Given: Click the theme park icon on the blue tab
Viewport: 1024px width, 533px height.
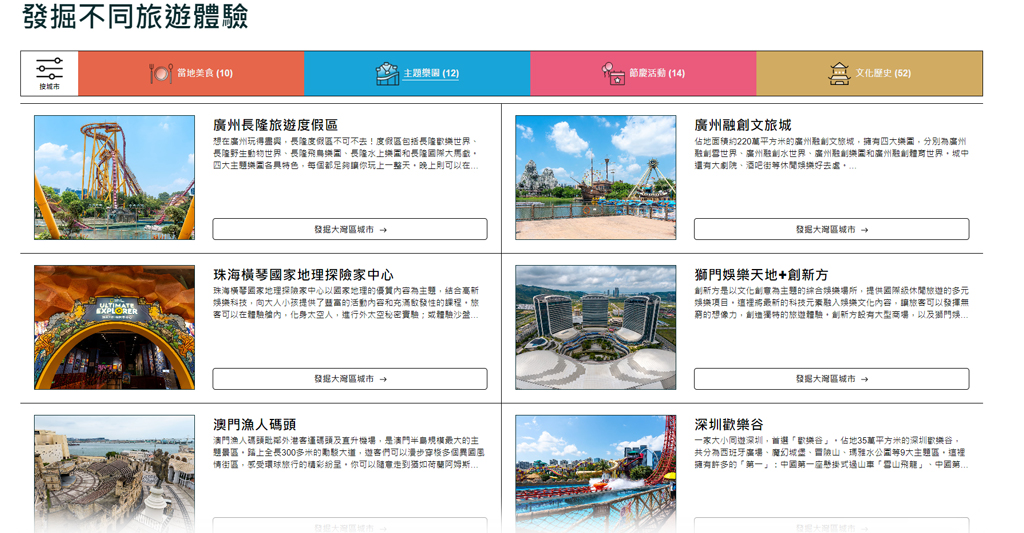Looking at the screenshot, I should point(387,73).
